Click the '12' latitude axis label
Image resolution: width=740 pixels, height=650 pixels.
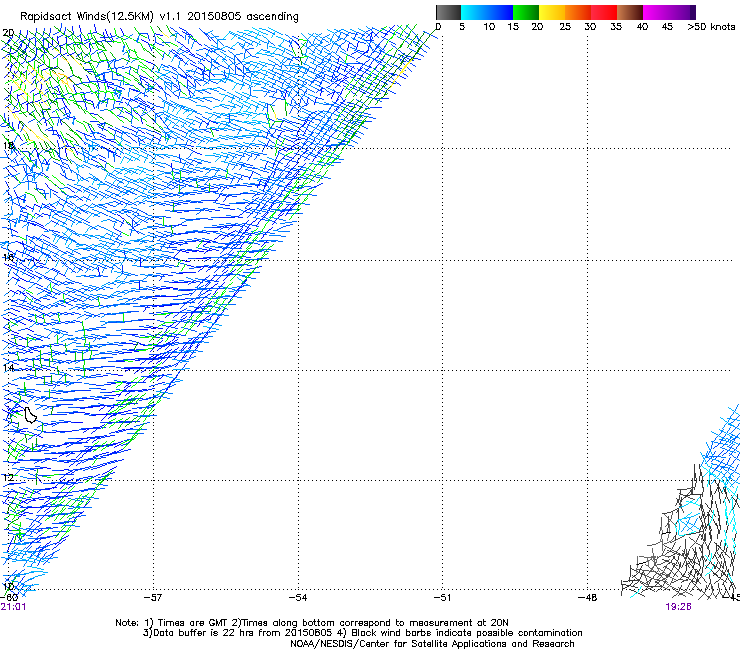(x=8, y=477)
